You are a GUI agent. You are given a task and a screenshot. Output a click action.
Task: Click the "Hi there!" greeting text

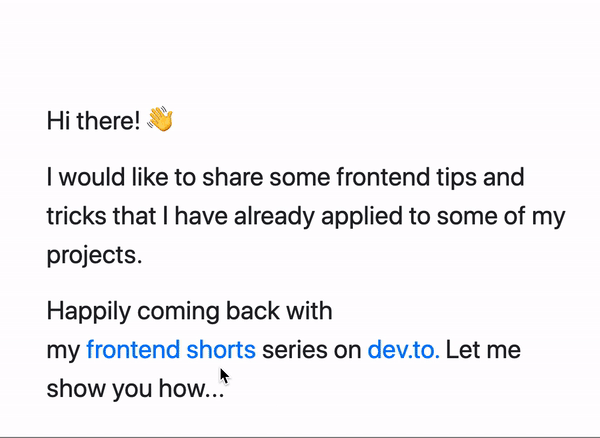(x=93, y=122)
